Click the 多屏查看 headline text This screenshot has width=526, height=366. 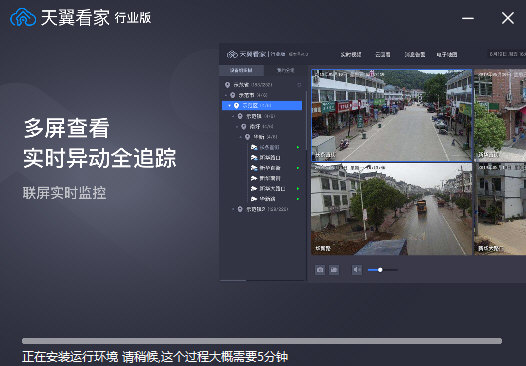point(66,128)
